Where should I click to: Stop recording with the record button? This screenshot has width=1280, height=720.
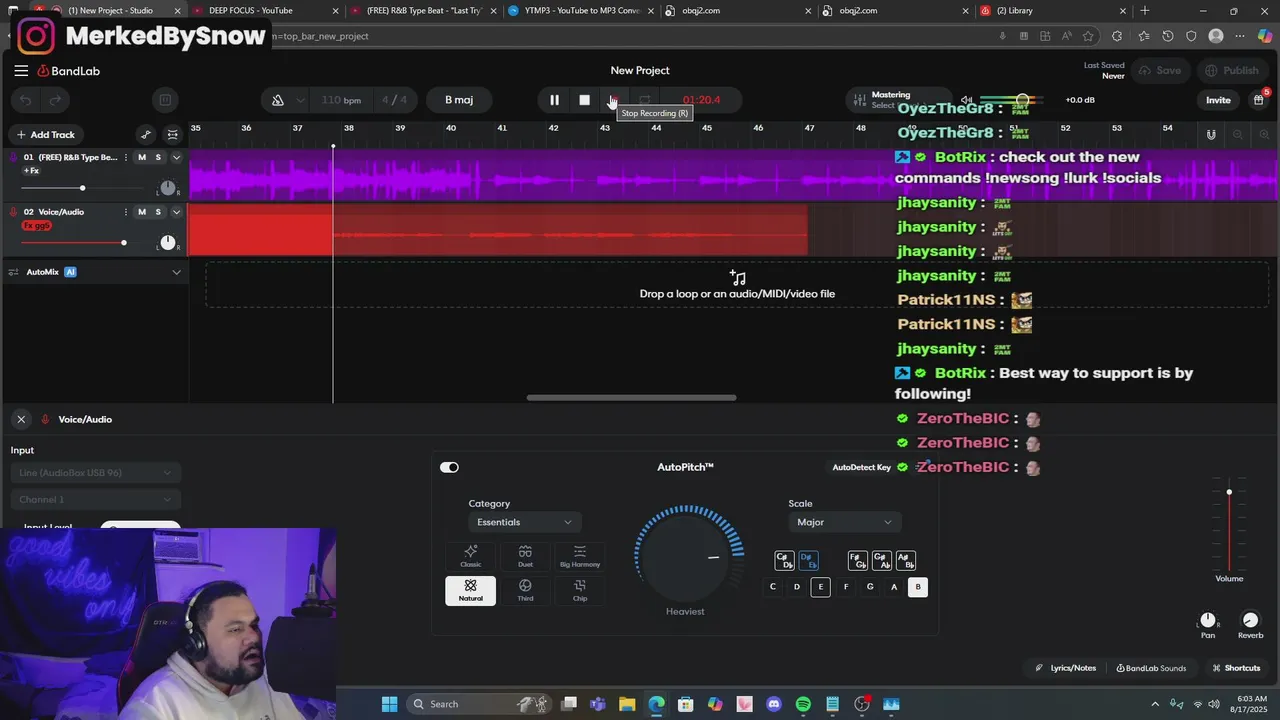click(x=614, y=100)
